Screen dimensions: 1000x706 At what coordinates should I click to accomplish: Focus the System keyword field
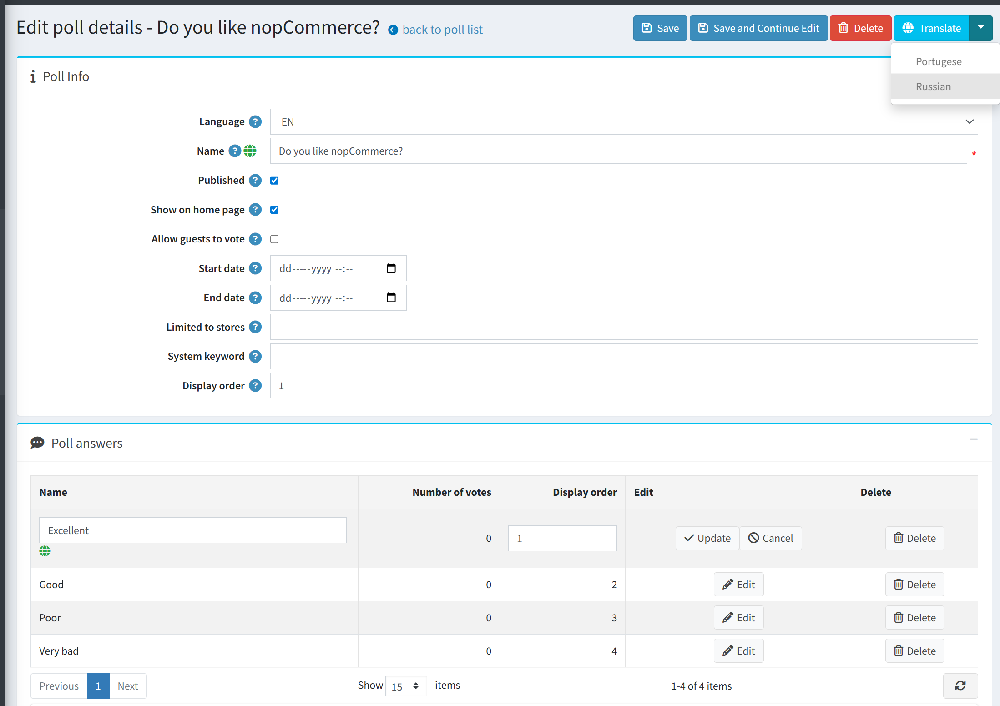[624, 357]
